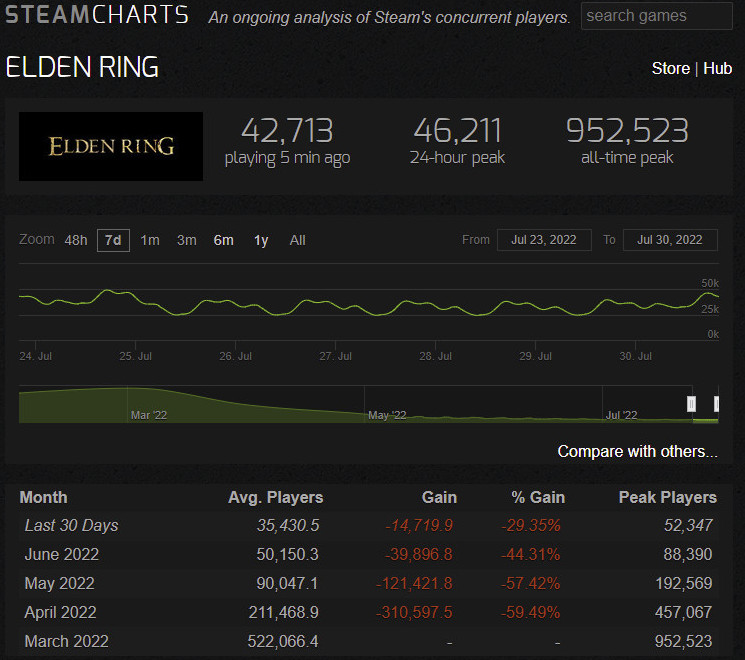
Task: Click the ELDEN RING page title
Action: click(x=82, y=67)
